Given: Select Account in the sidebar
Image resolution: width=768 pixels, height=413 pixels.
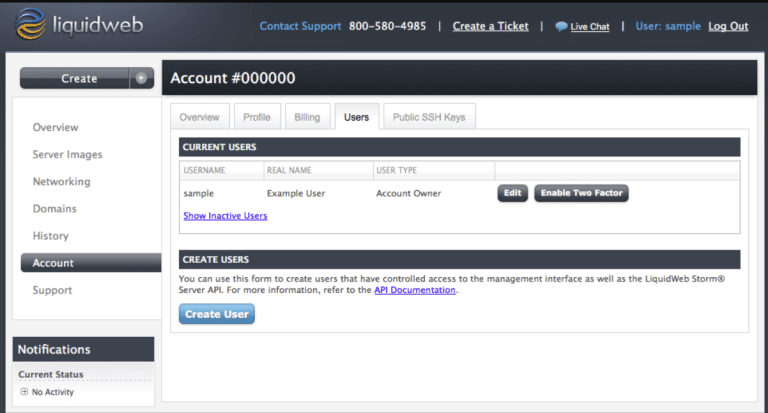Looking at the screenshot, I should click(x=91, y=263).
